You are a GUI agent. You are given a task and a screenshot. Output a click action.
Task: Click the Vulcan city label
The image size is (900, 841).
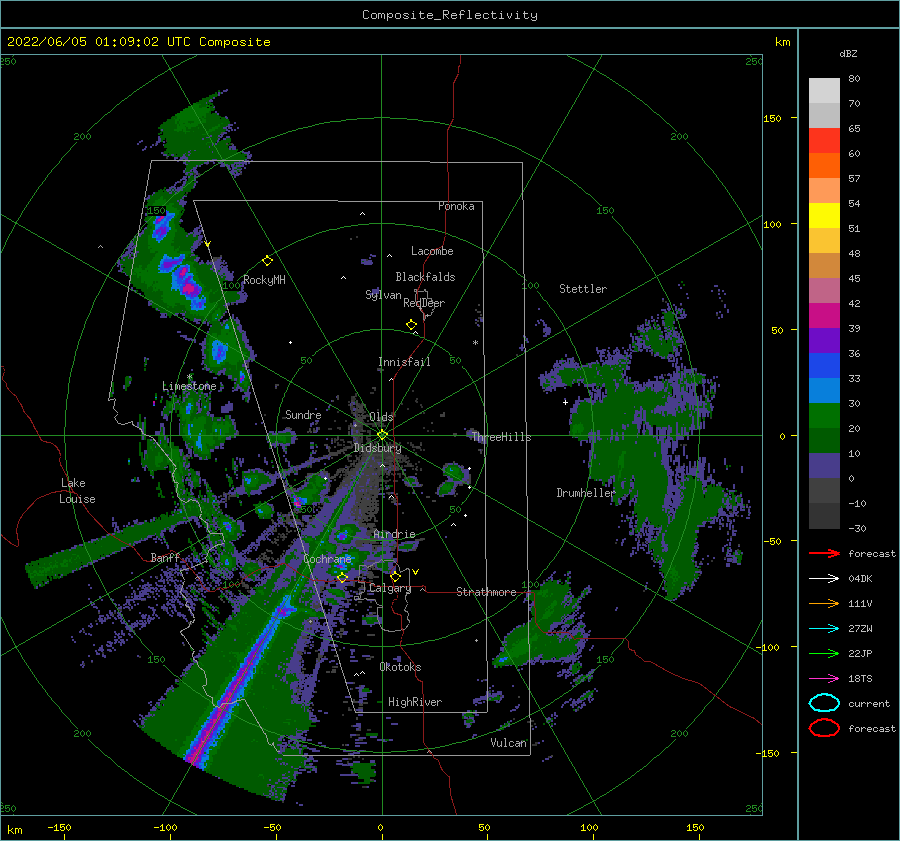[509, 743]
